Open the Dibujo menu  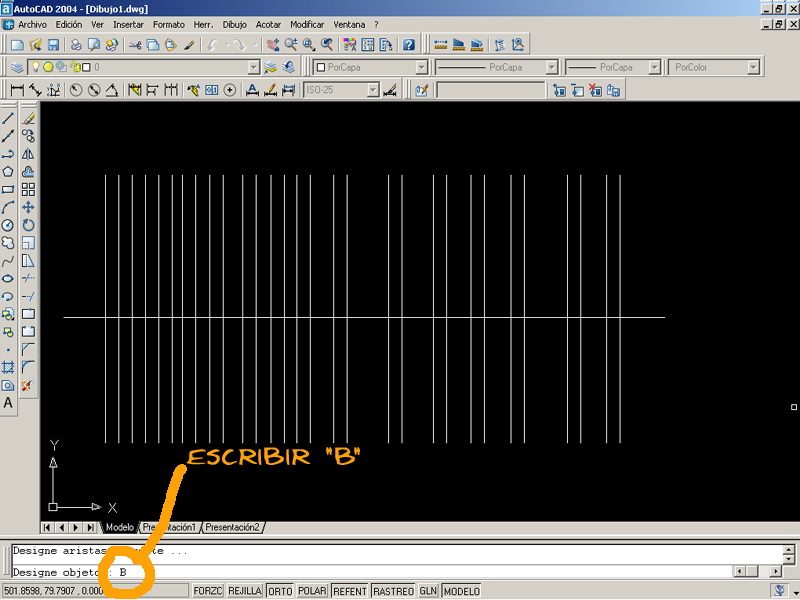coord(234,24)
